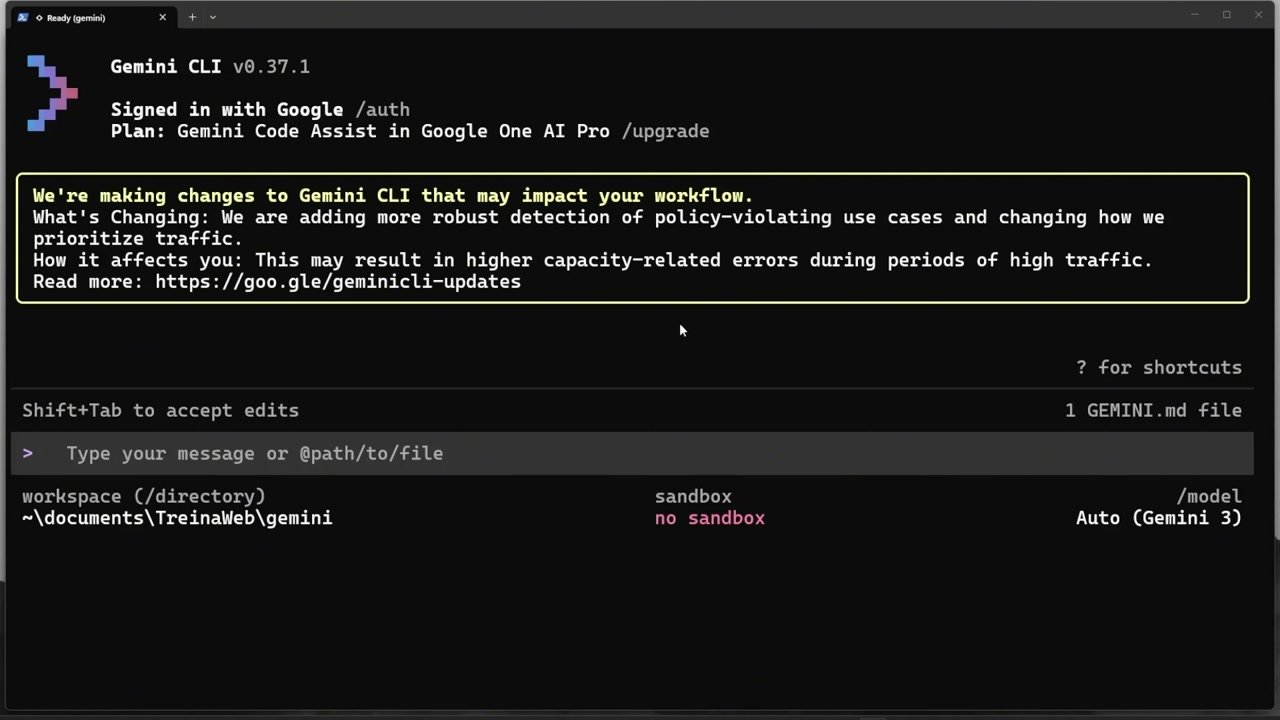Open the goo.gle/geminicli-updates link
Viewport: 1280px width, 720px height.
tap(338, 282)
